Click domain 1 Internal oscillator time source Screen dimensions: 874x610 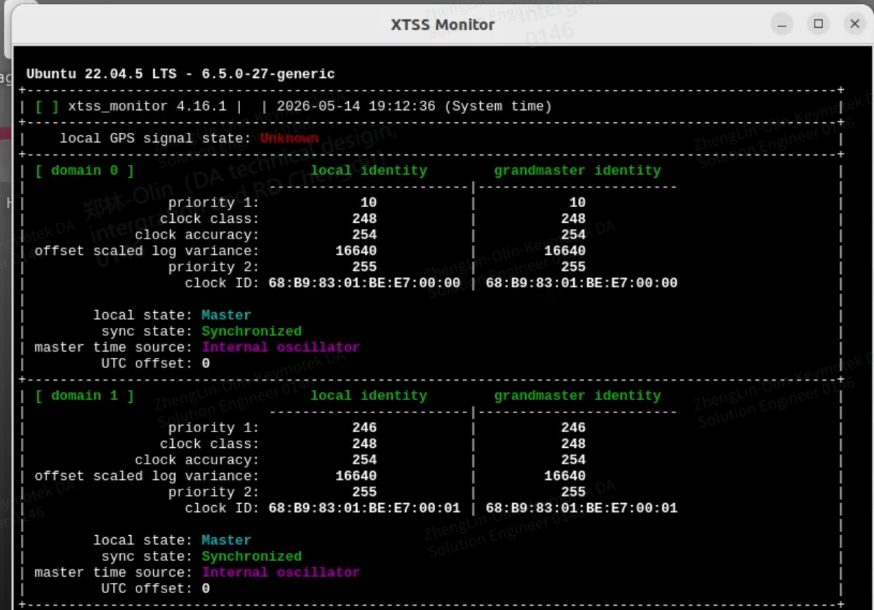point(281,573)
